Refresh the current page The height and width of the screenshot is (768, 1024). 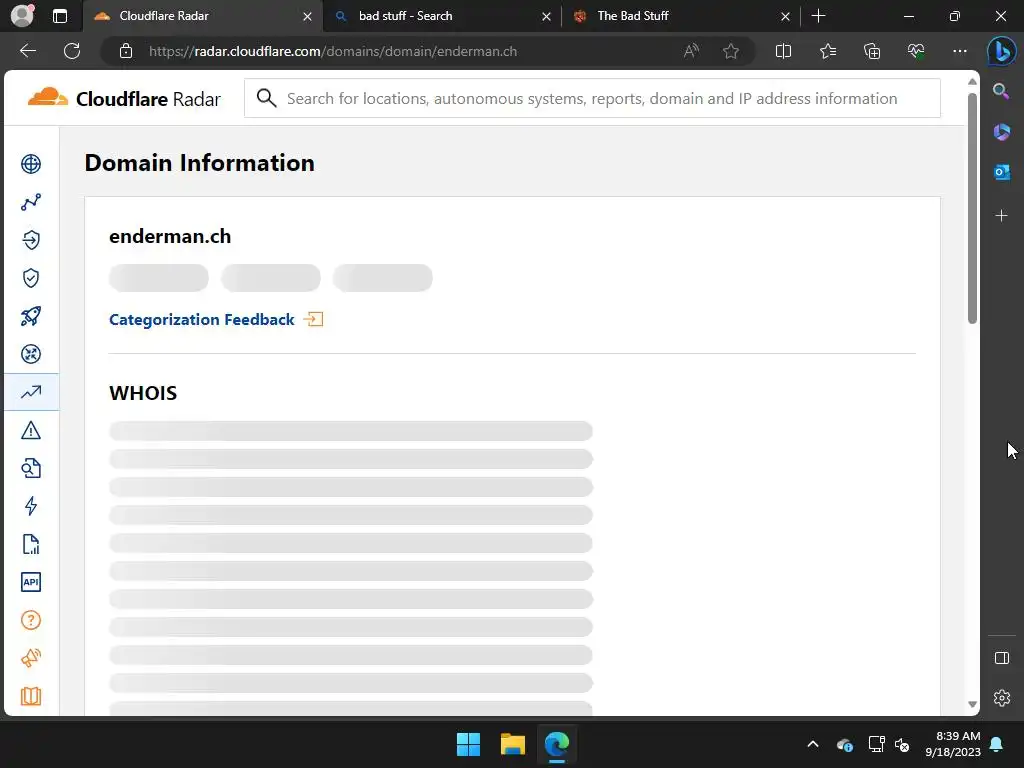coord(72,51)
